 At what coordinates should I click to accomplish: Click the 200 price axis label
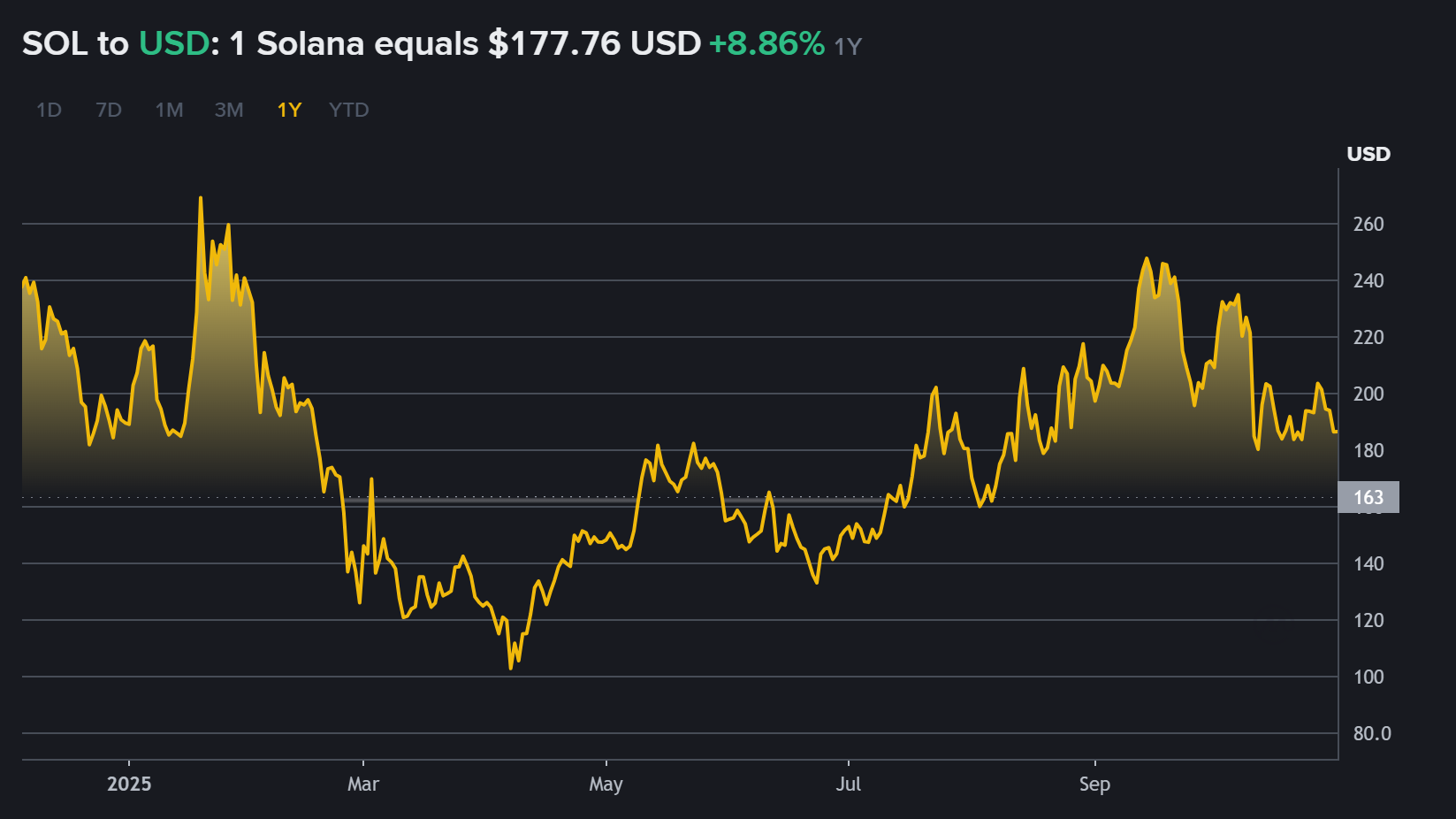1368,394
